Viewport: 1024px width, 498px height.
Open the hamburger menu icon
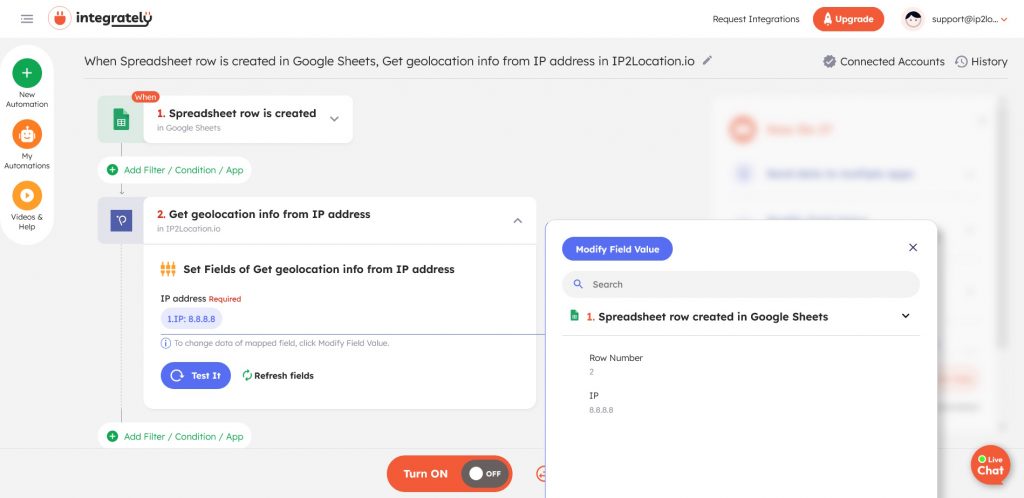click(x=26, y=19)
